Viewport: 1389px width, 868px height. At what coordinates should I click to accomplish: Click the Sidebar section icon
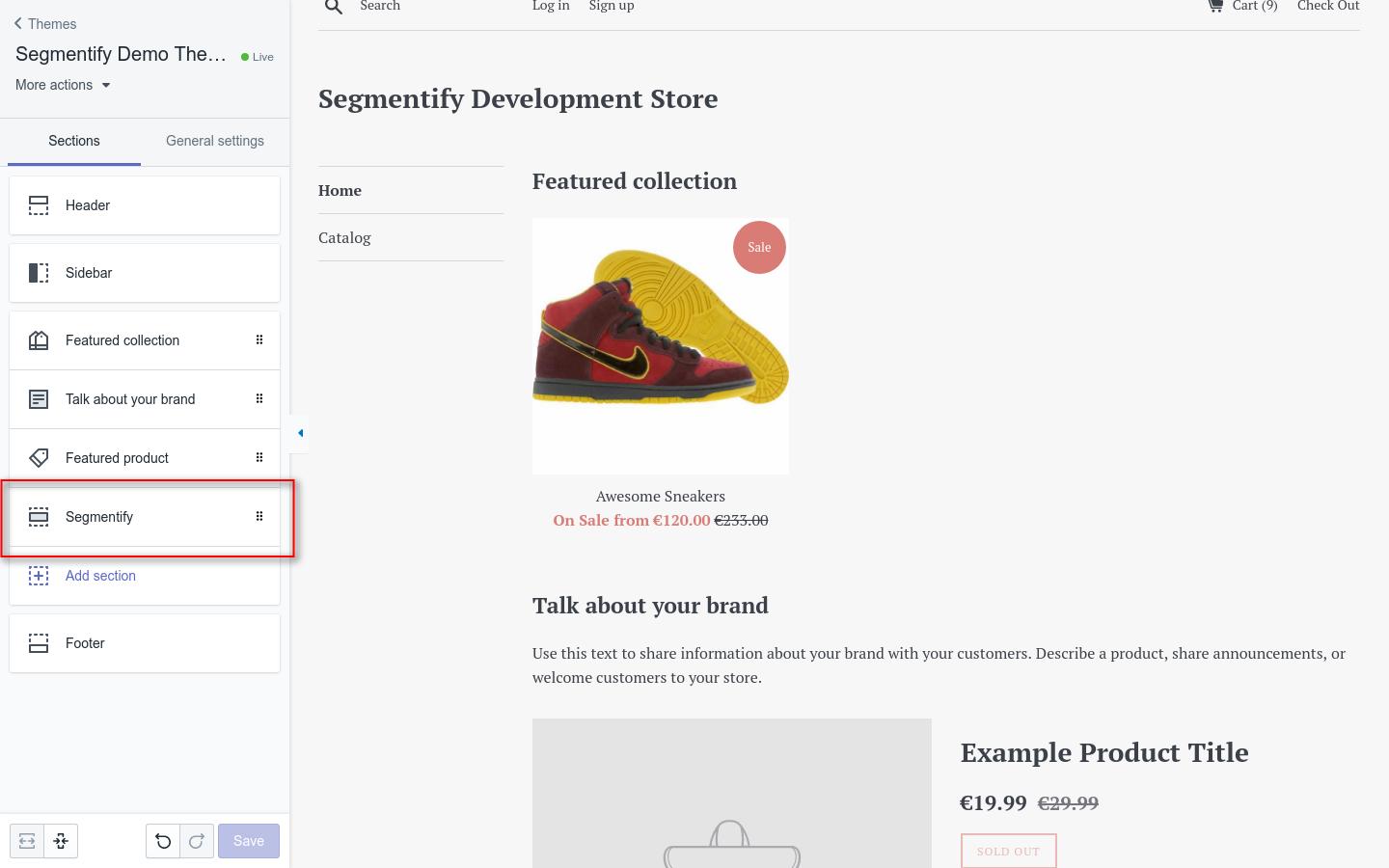click(x=39, y=273)
